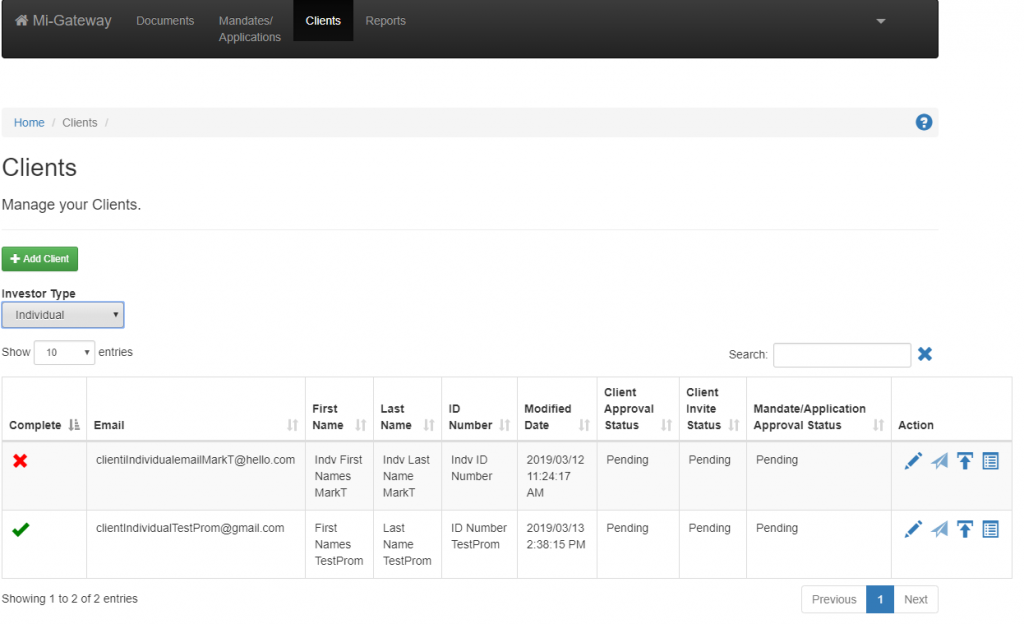
Task: Open the list details icon for TestProm client
Action: (990, 529)
